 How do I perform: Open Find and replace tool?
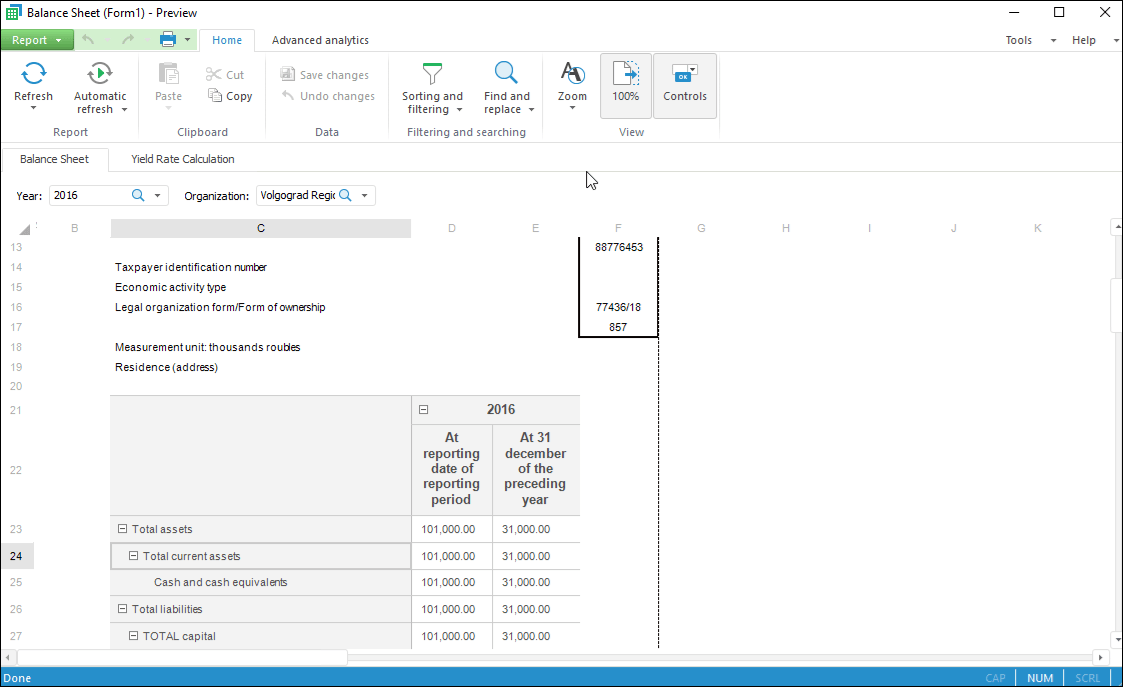point(506,73)
